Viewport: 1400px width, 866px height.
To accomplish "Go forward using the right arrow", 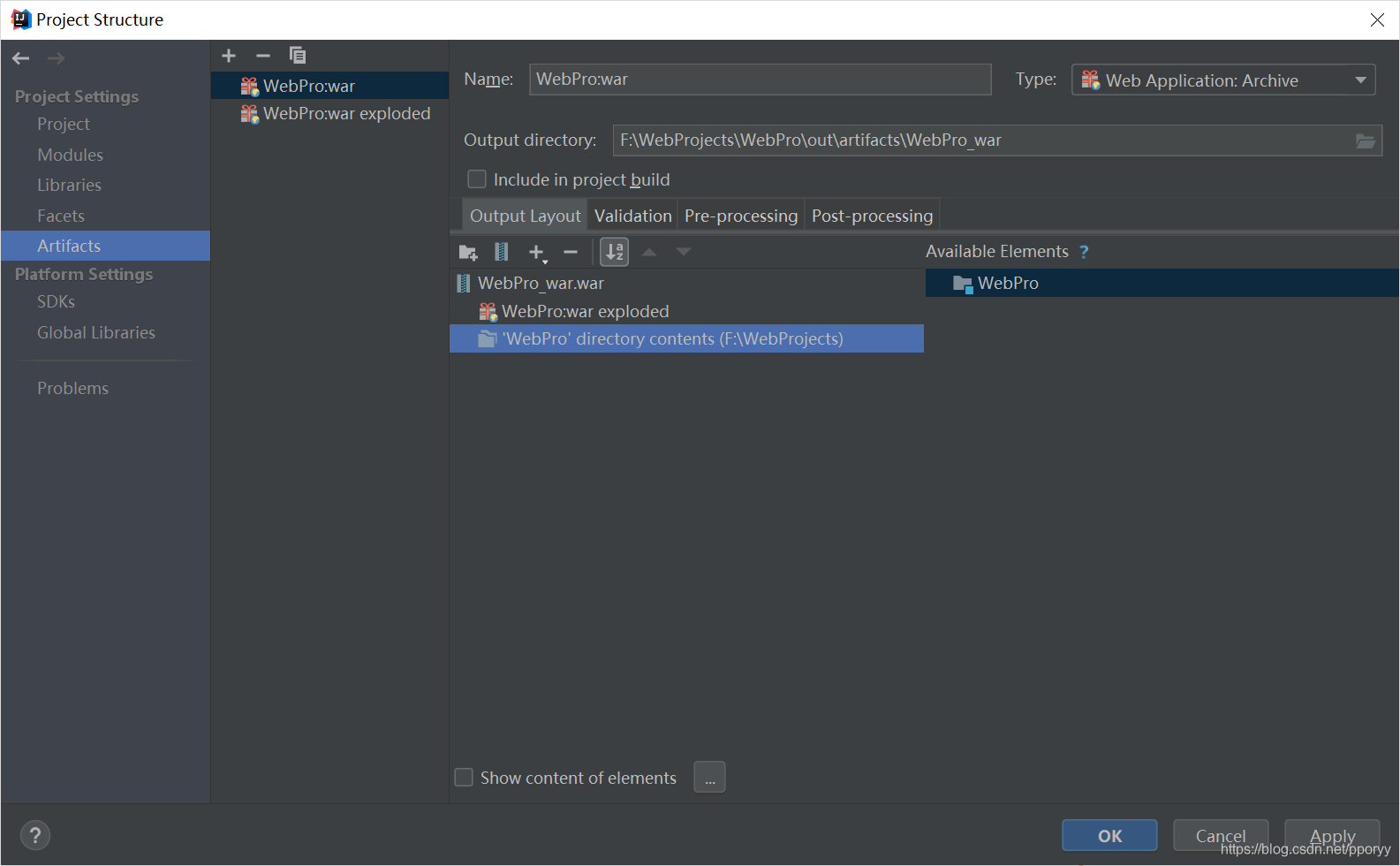I will coord(56,58).
